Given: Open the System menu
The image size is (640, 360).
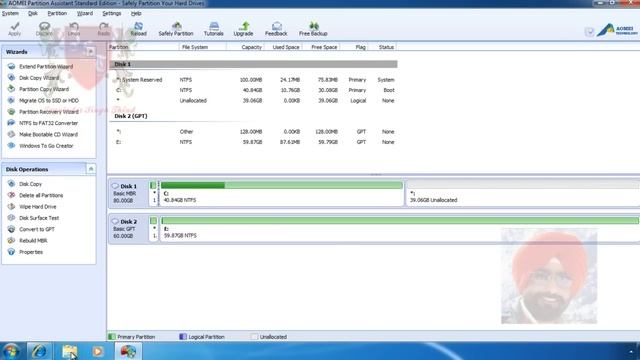Looking at the screenshot, I should pyautogui.click(x=10, y=13).
